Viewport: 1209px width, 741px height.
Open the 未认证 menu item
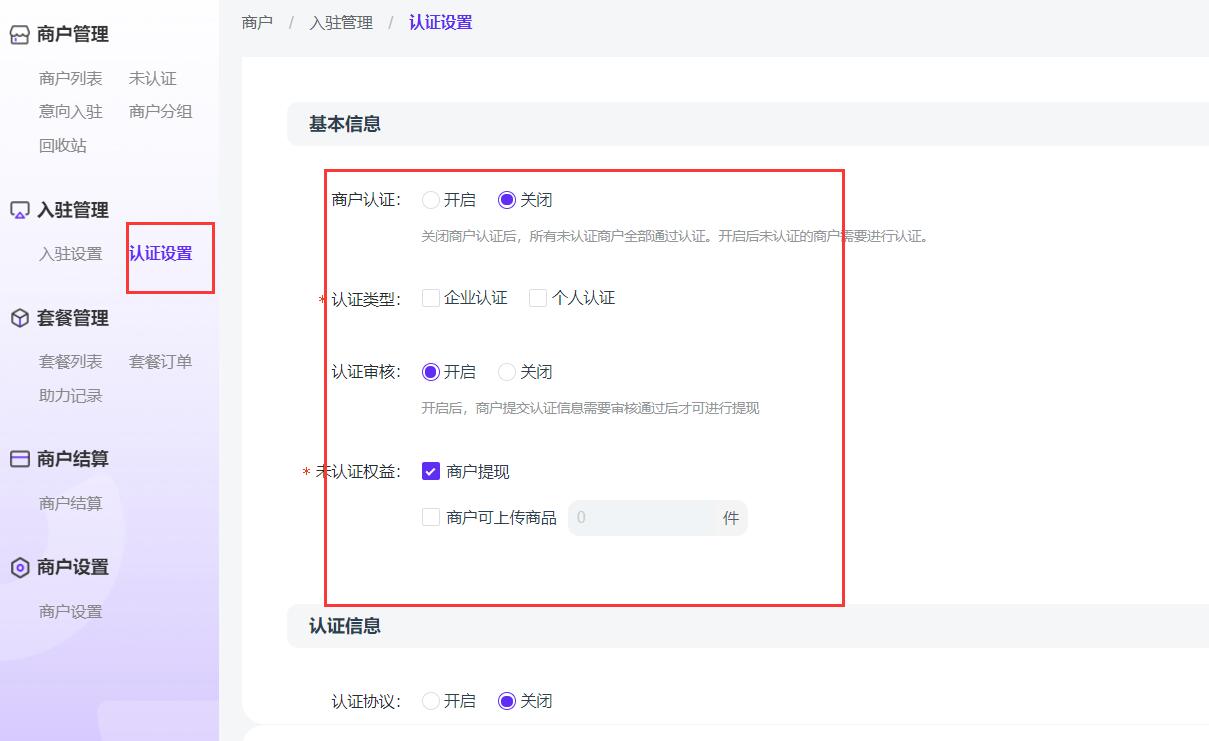tap(152, 78)
